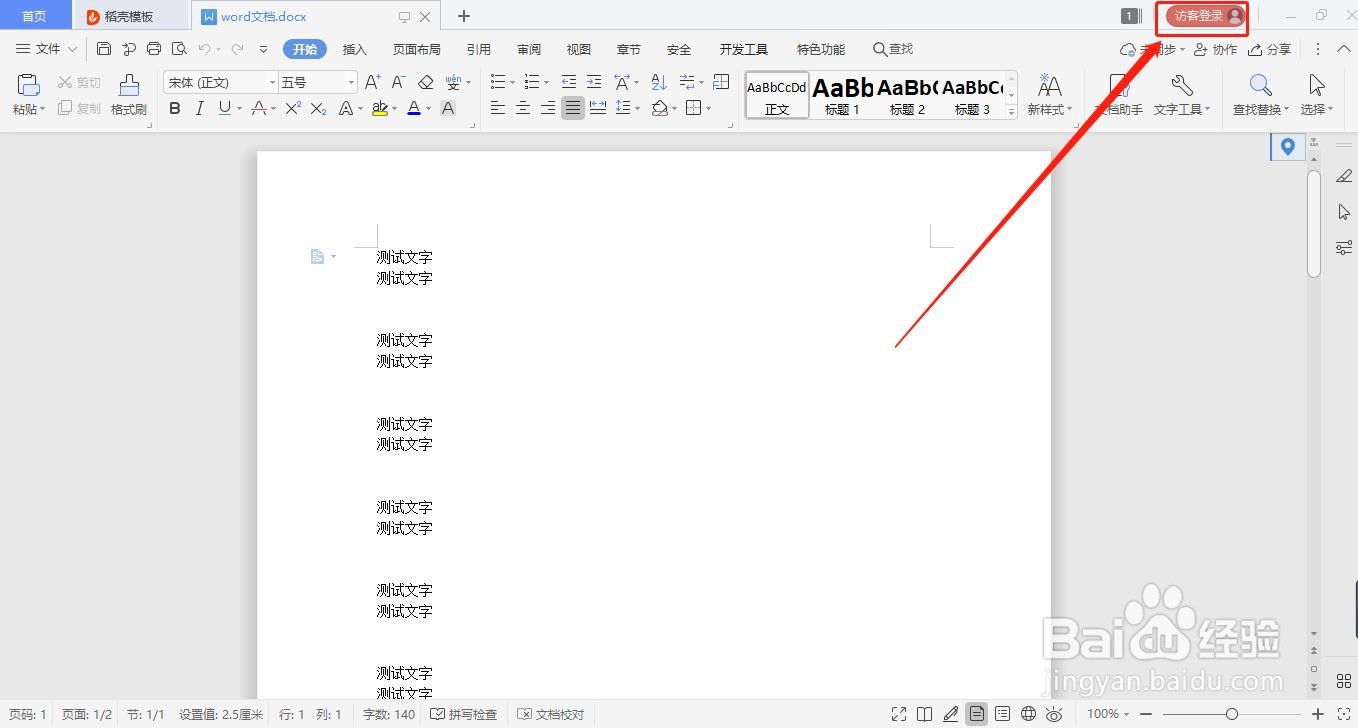The height and width of the screenshot is (728, 1358).
Task: Click the 分享 share button
Action: click(x=1272, y=48)
